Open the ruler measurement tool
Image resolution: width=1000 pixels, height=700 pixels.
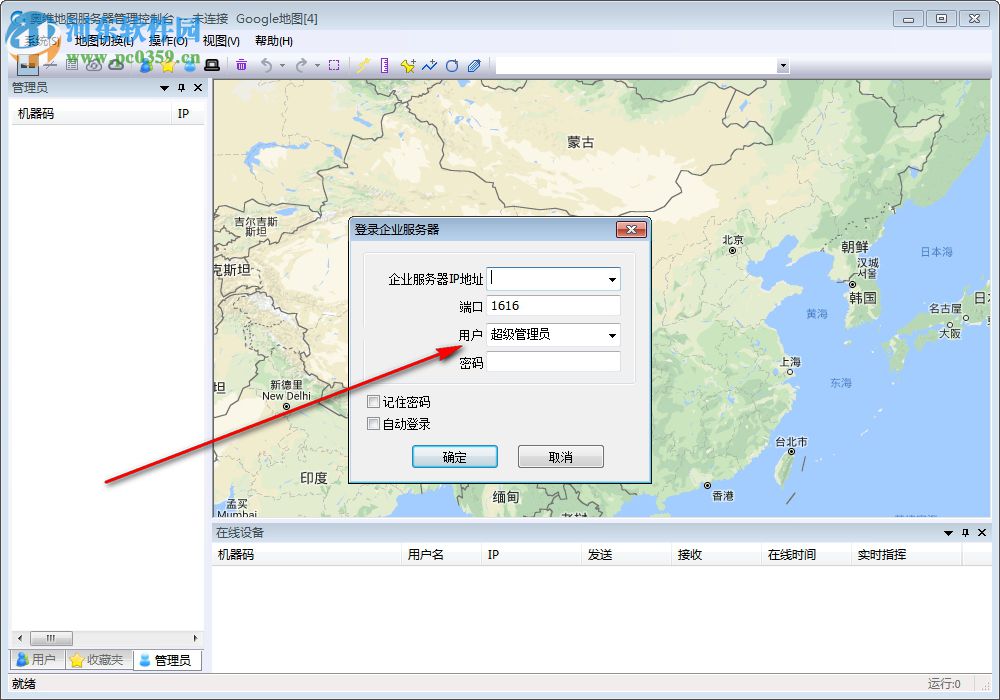(x=385, y=65)
